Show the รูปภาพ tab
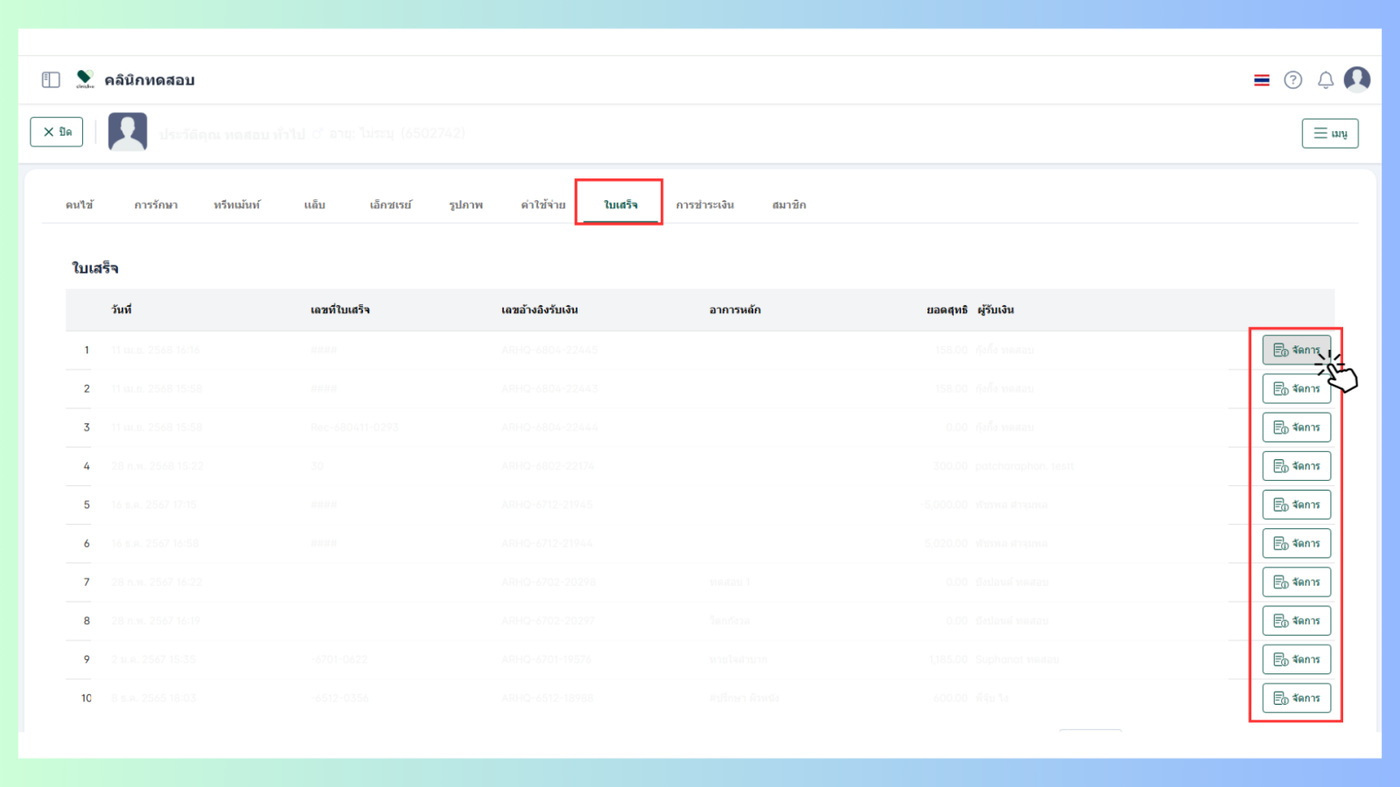 coord(466,205)
